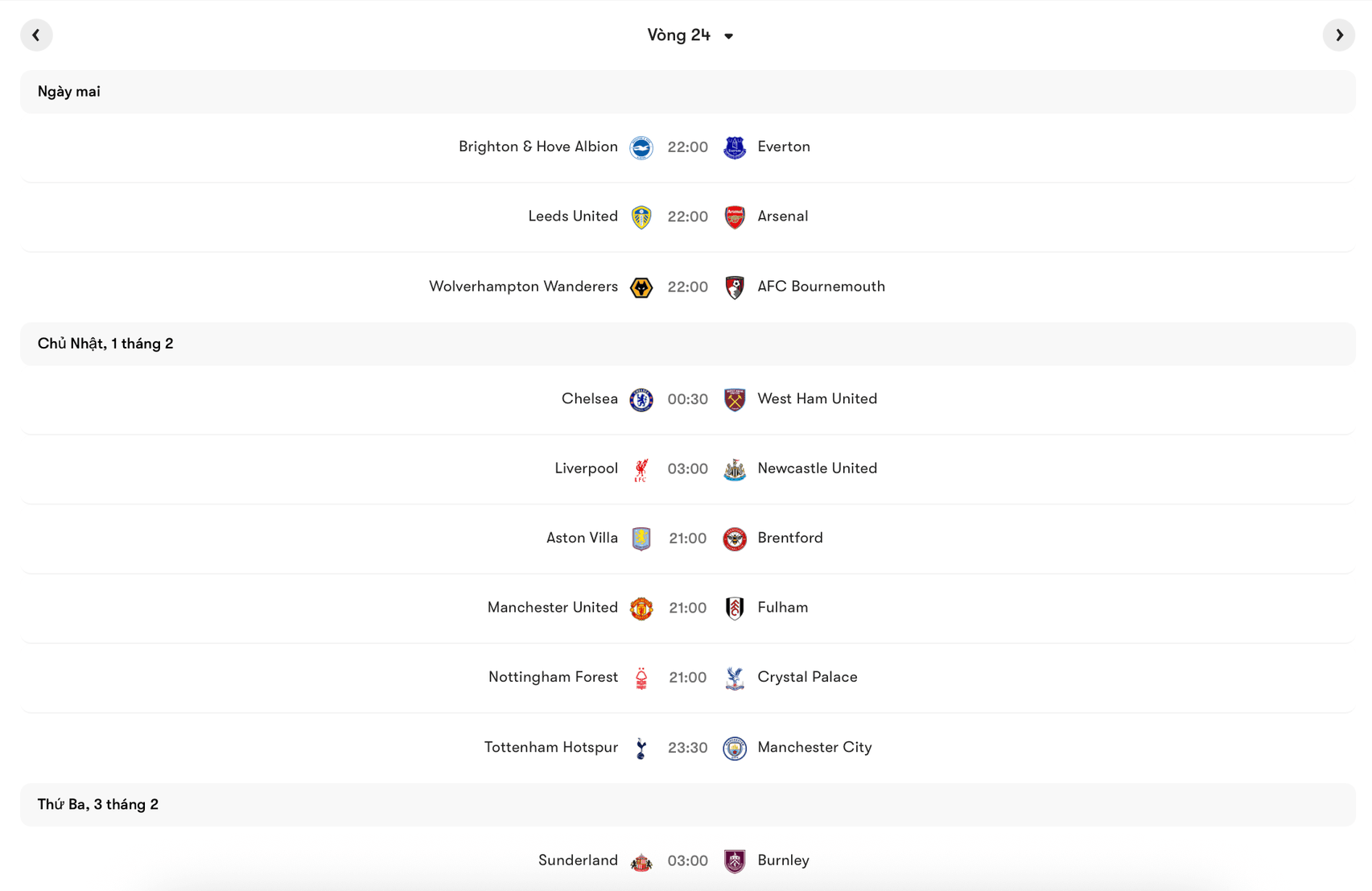Select the Liverpool liver bird badge
The image size is (1372, 891).
(640, 468)
